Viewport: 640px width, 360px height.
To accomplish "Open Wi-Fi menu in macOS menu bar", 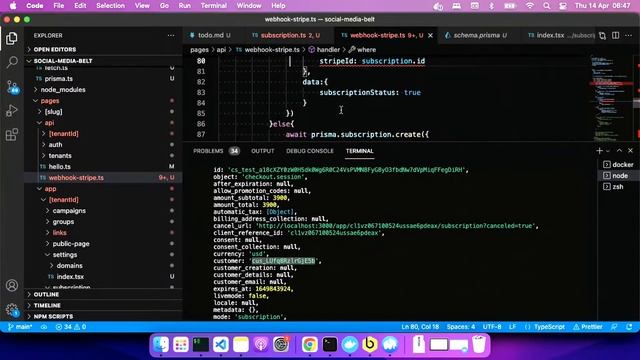I will click(529, 6).
